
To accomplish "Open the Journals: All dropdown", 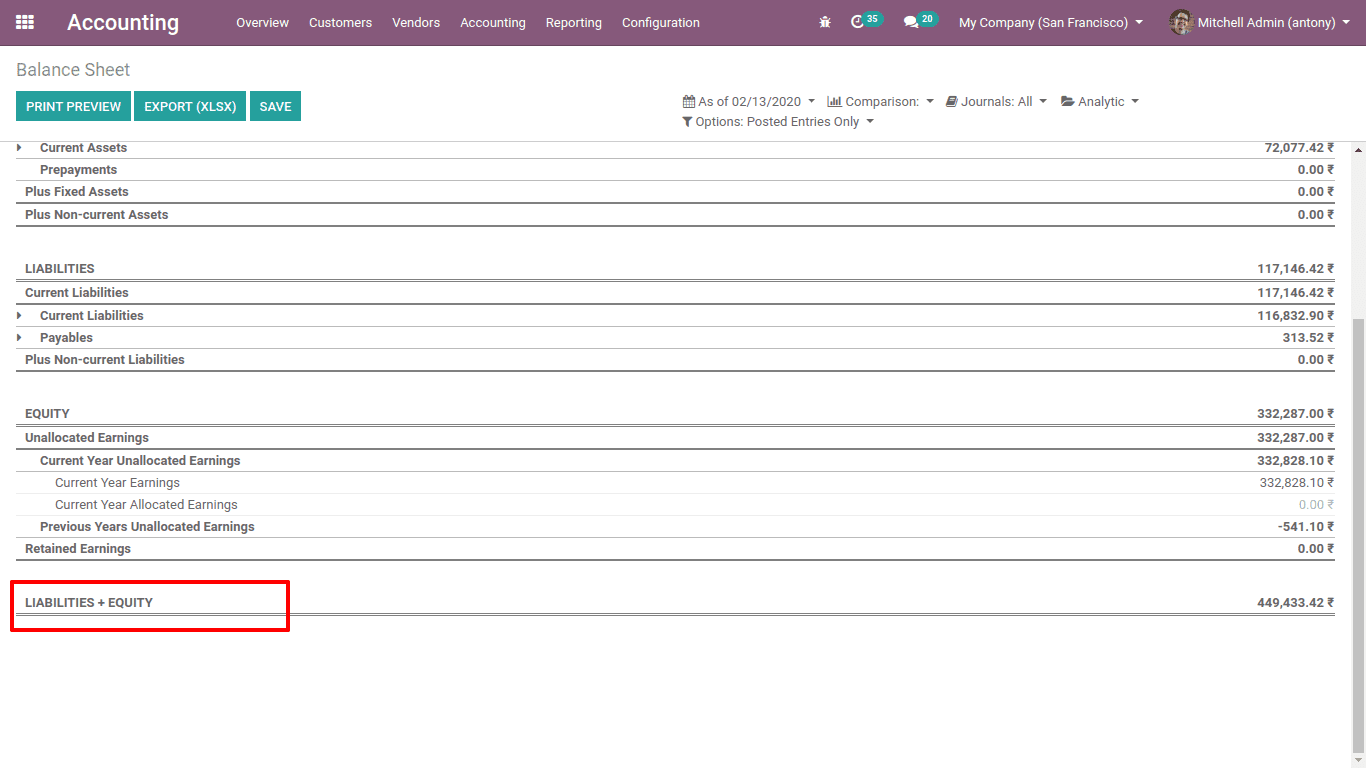I will coord(996,101).
